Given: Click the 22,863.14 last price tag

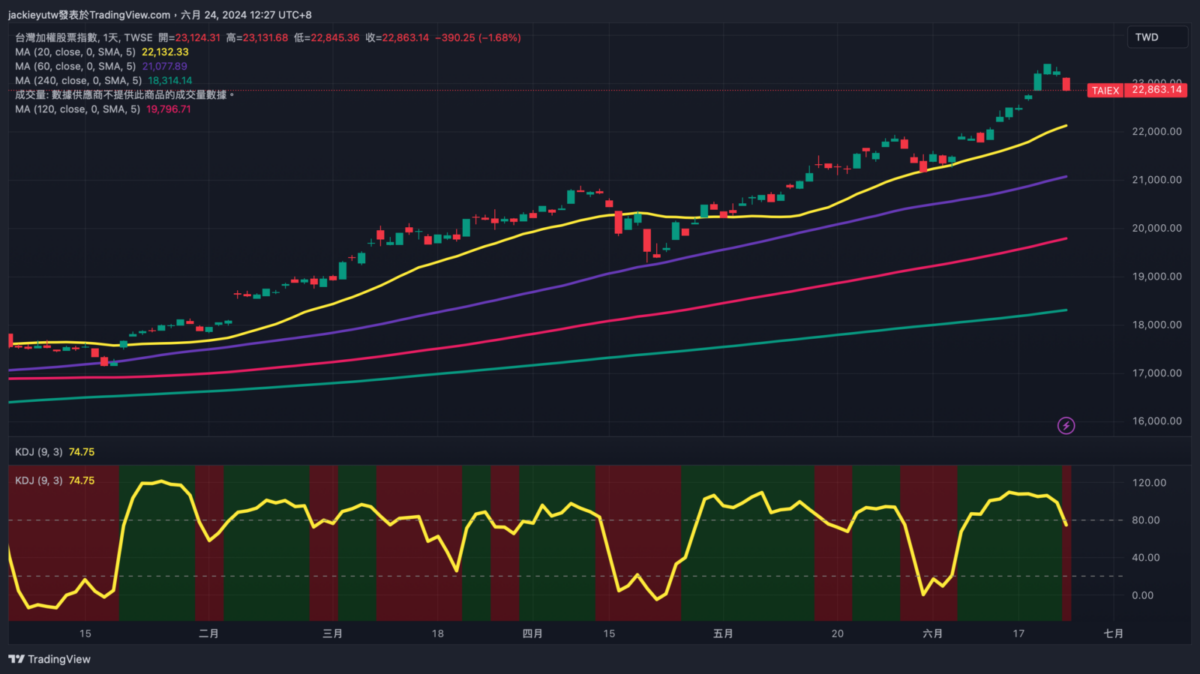Looking at the screenshot, I should tap(1157, 90).
